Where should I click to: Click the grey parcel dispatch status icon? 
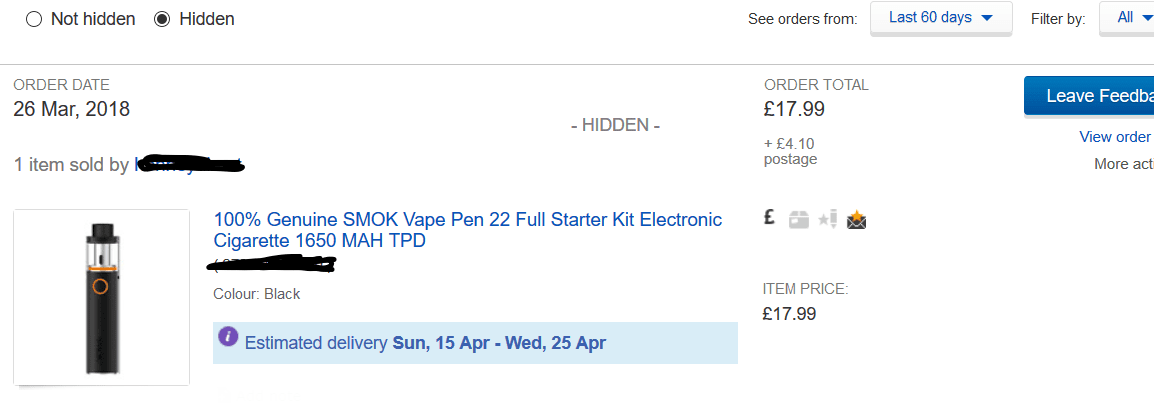pos(798,220)
